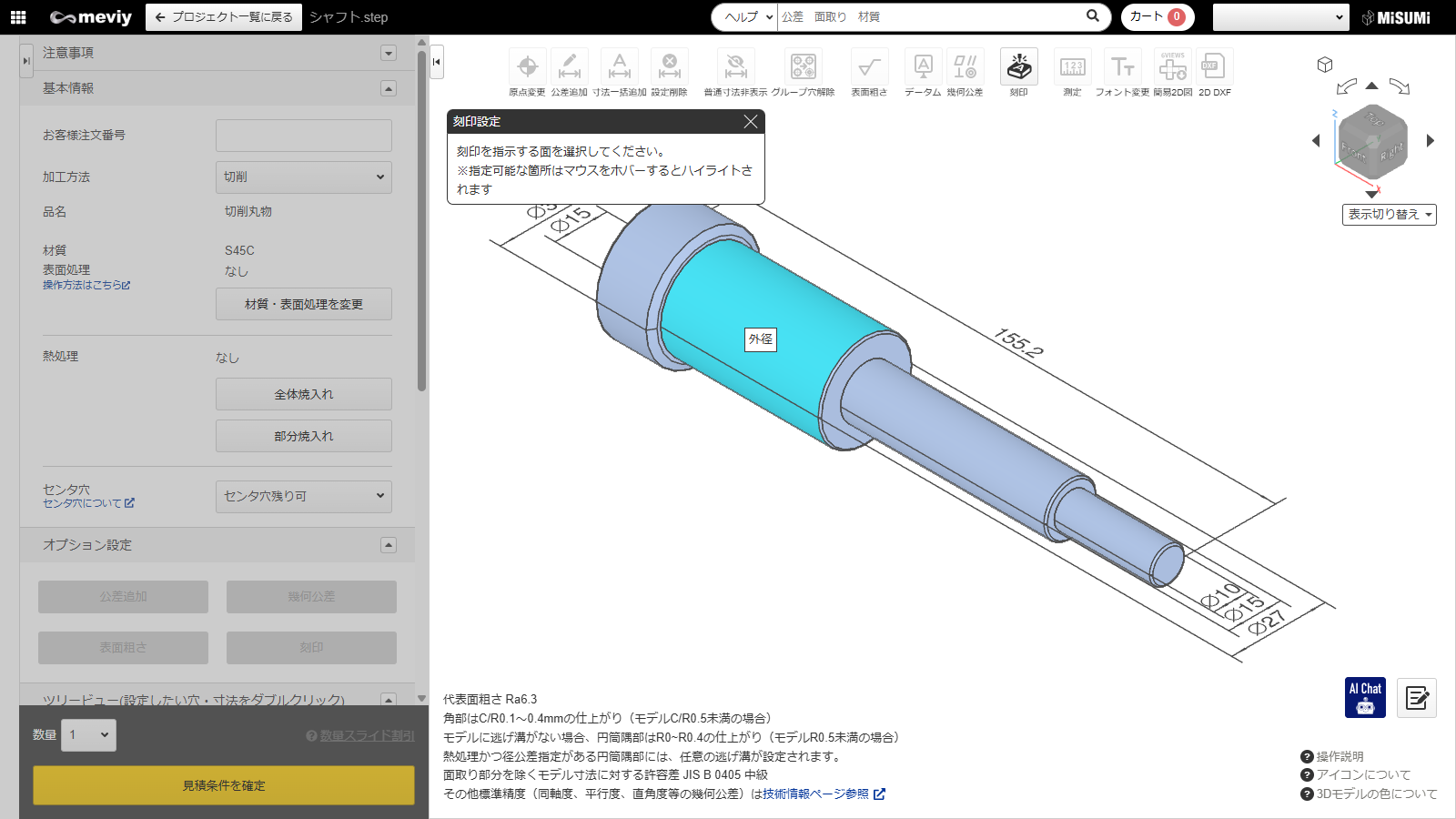Image resolution: width=1456 pixels, height=819 pixels.
Task: Open the 測定 measurement tool
Action: [x=1072, y=67]
